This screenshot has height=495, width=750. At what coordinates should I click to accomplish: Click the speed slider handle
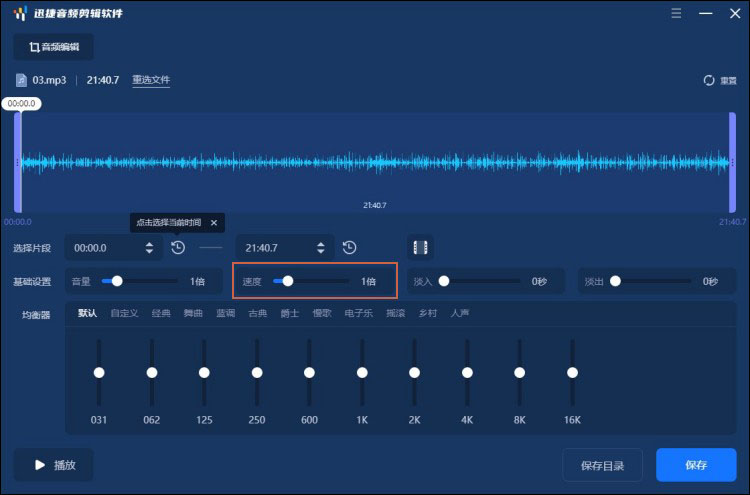point(287,281)
